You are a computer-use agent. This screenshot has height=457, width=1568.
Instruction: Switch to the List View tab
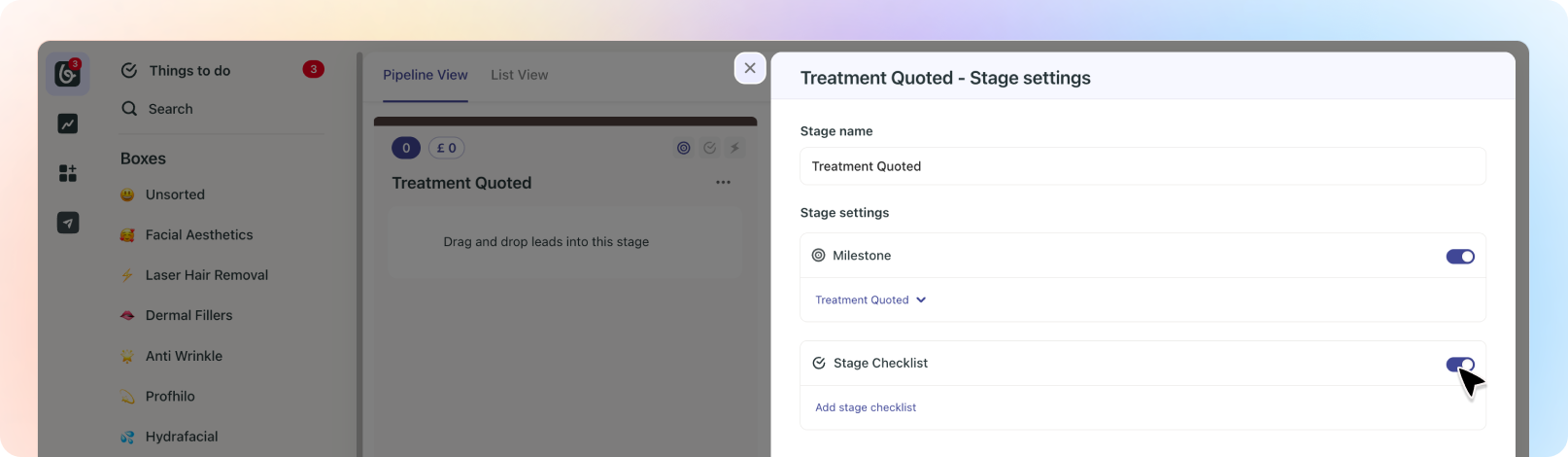coord(519,75)
